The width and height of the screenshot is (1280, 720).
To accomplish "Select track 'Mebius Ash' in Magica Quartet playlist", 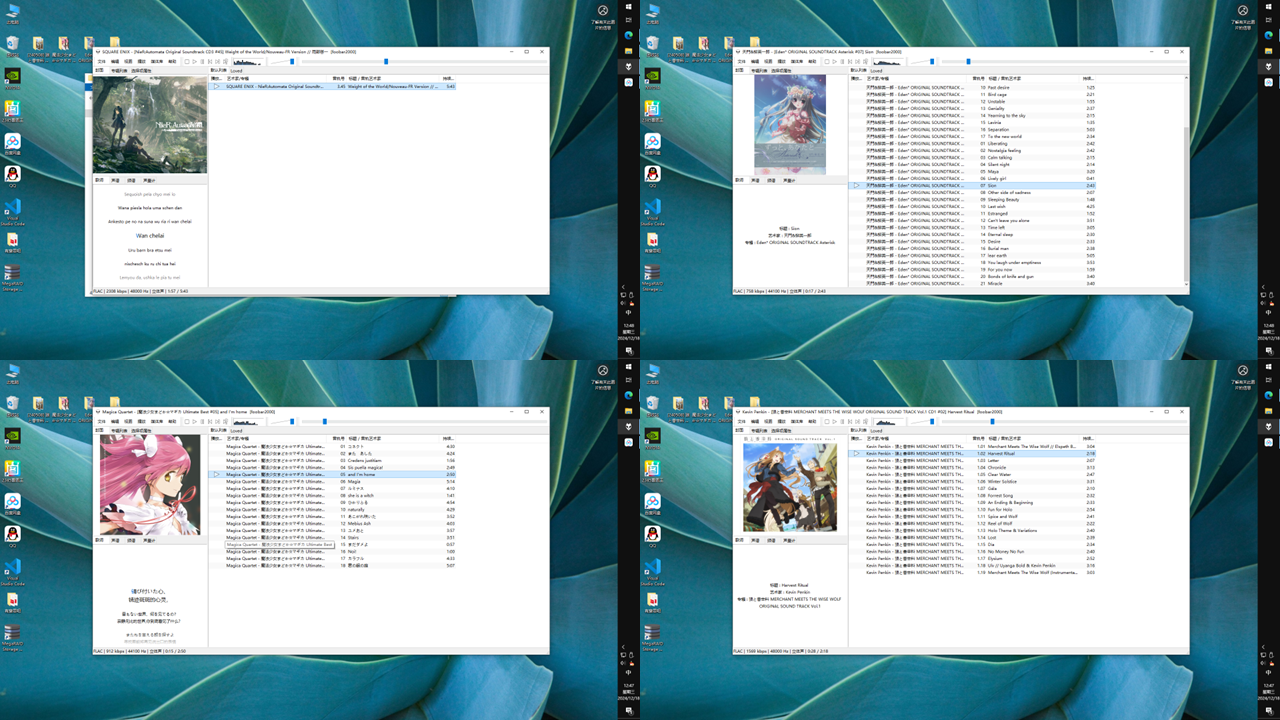I will [333, 523].
